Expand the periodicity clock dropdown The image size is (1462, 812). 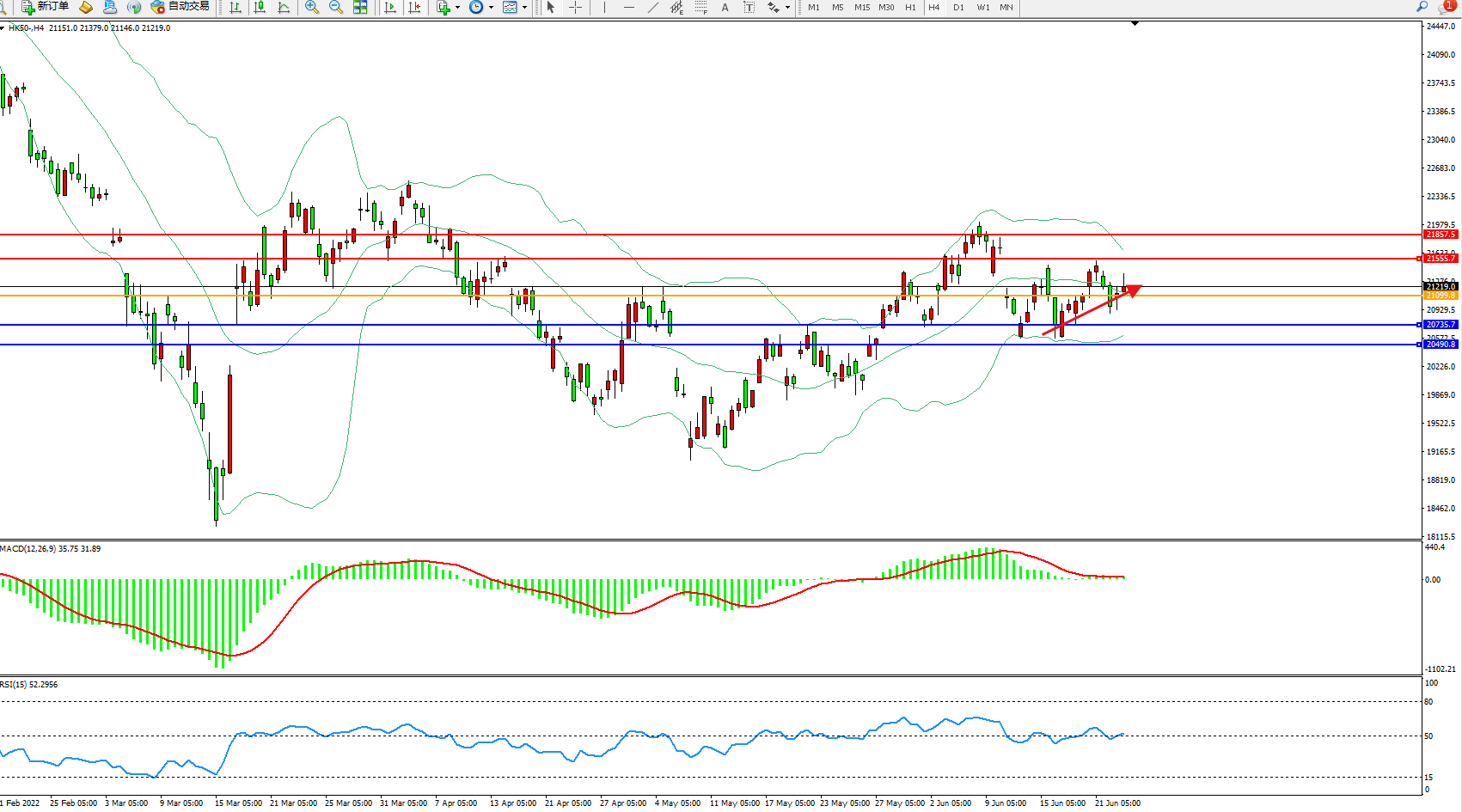click(491, 7)
